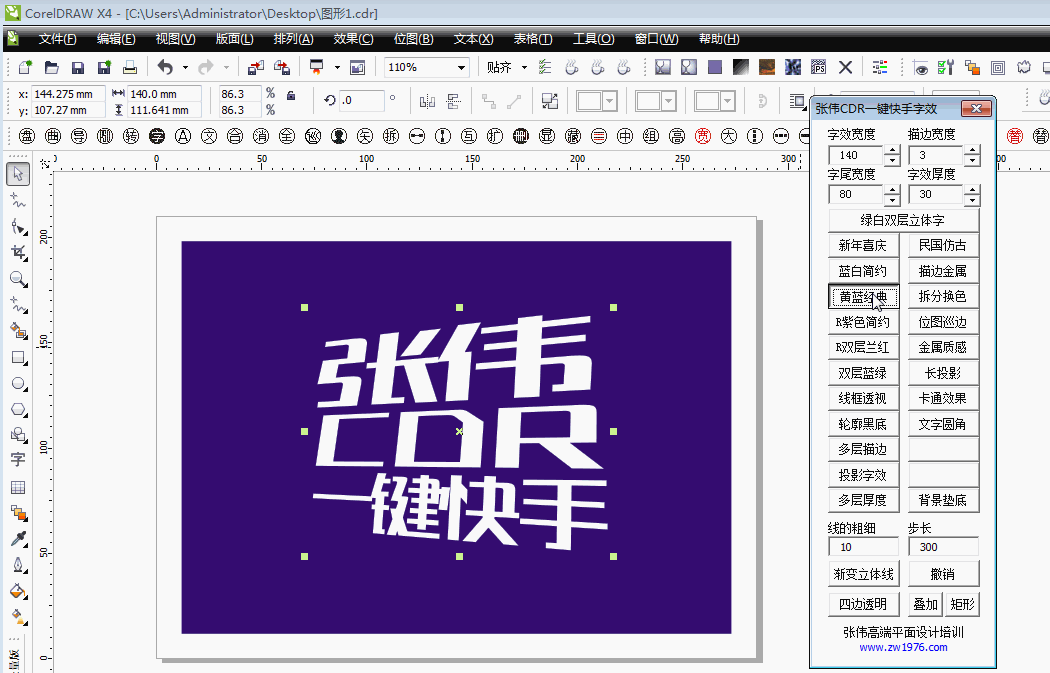Click the 叠加 button
1050x673 pixels.
(925, 604)
